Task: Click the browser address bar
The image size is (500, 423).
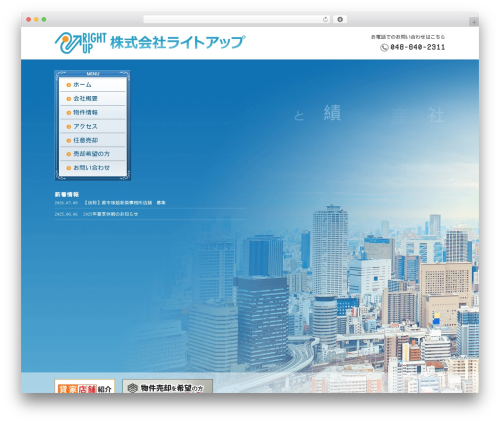Action: click(236, 20)
